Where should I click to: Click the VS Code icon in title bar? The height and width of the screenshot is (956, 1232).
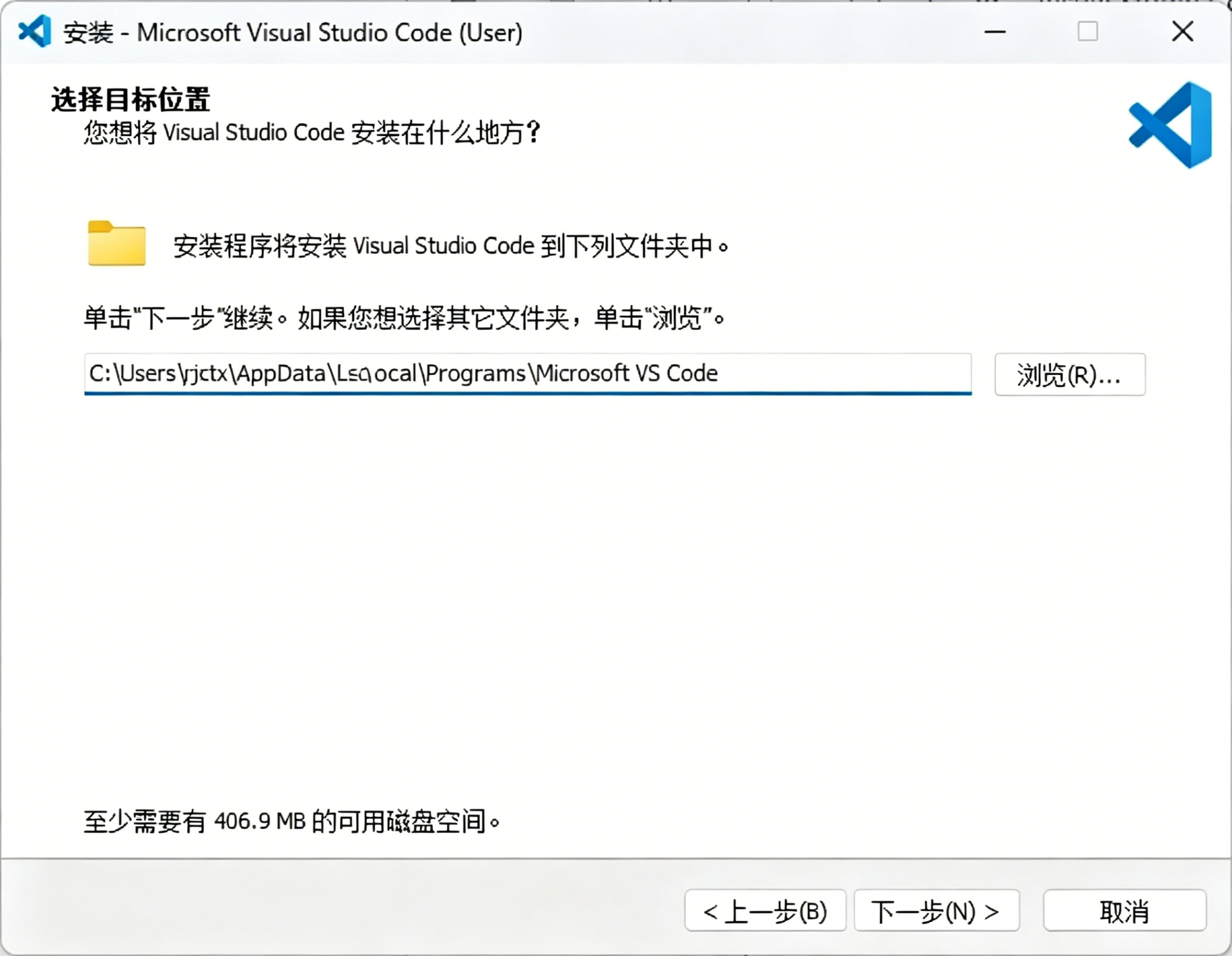pos(35,32)
